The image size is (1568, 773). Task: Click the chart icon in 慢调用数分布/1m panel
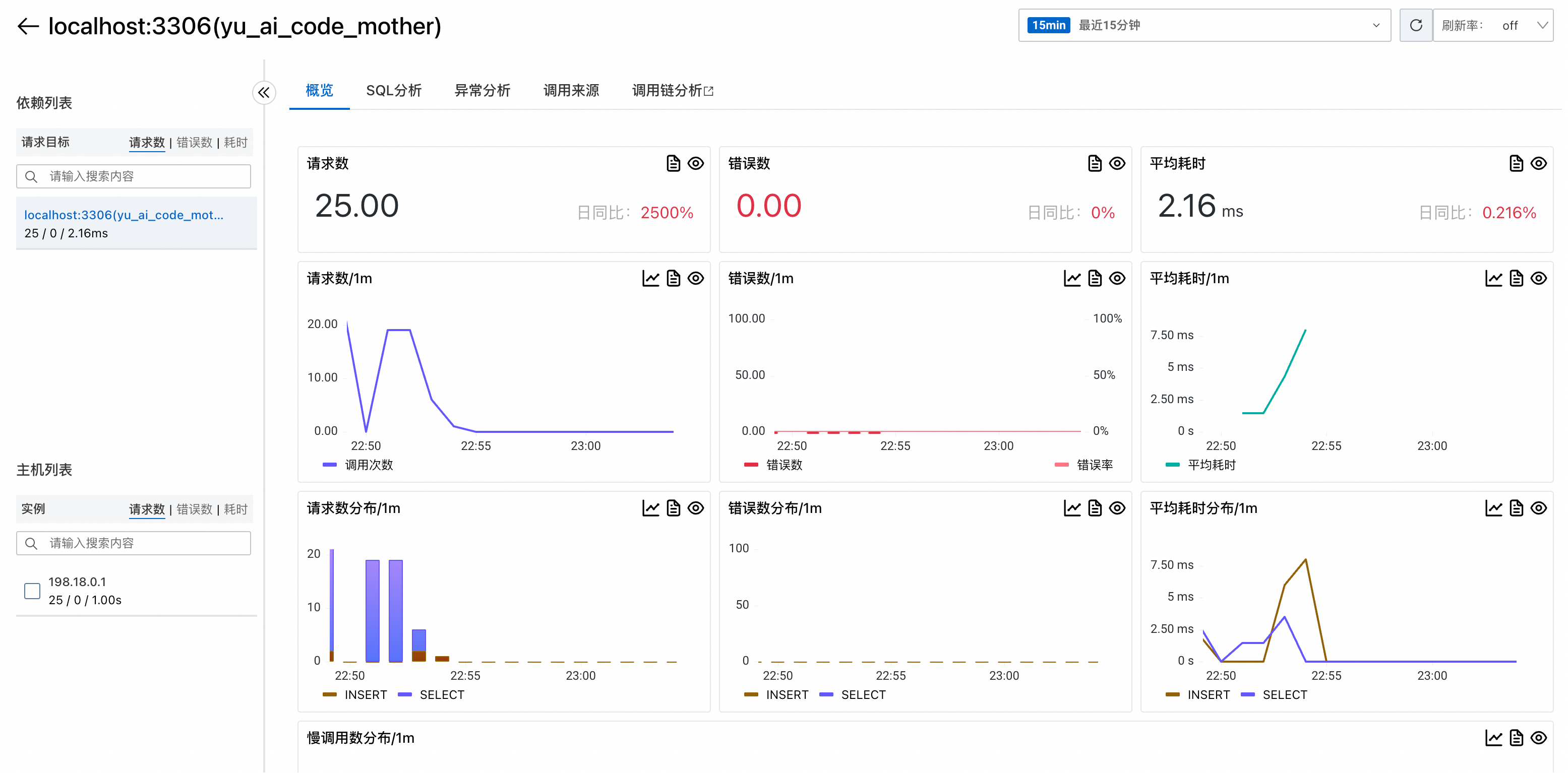click(x=1493, y=738)
